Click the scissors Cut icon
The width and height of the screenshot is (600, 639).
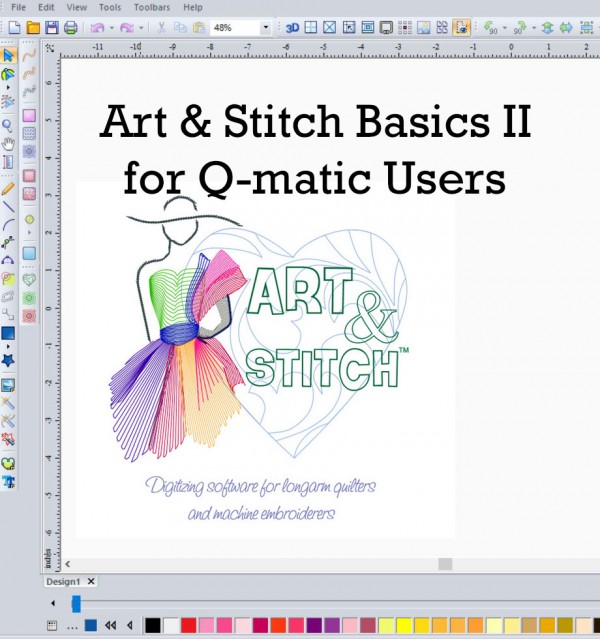[163, 28]
